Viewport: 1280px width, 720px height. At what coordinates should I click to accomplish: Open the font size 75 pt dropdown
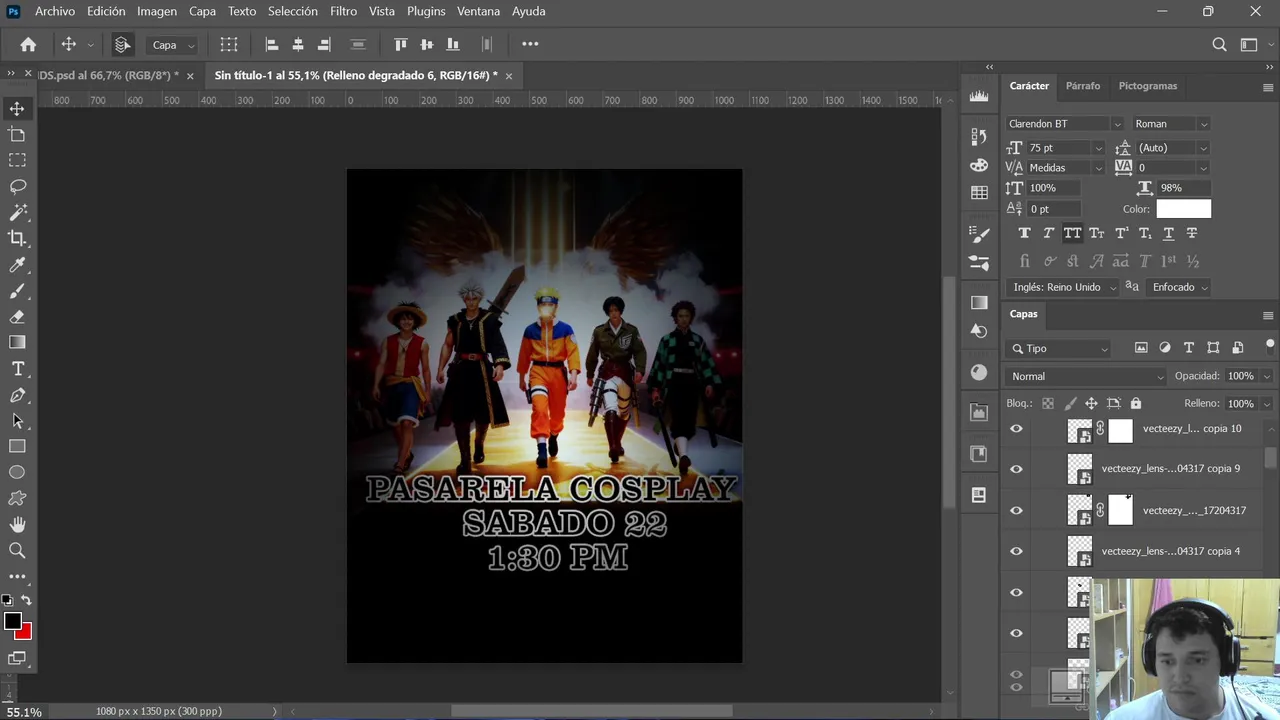(1098, 148)
